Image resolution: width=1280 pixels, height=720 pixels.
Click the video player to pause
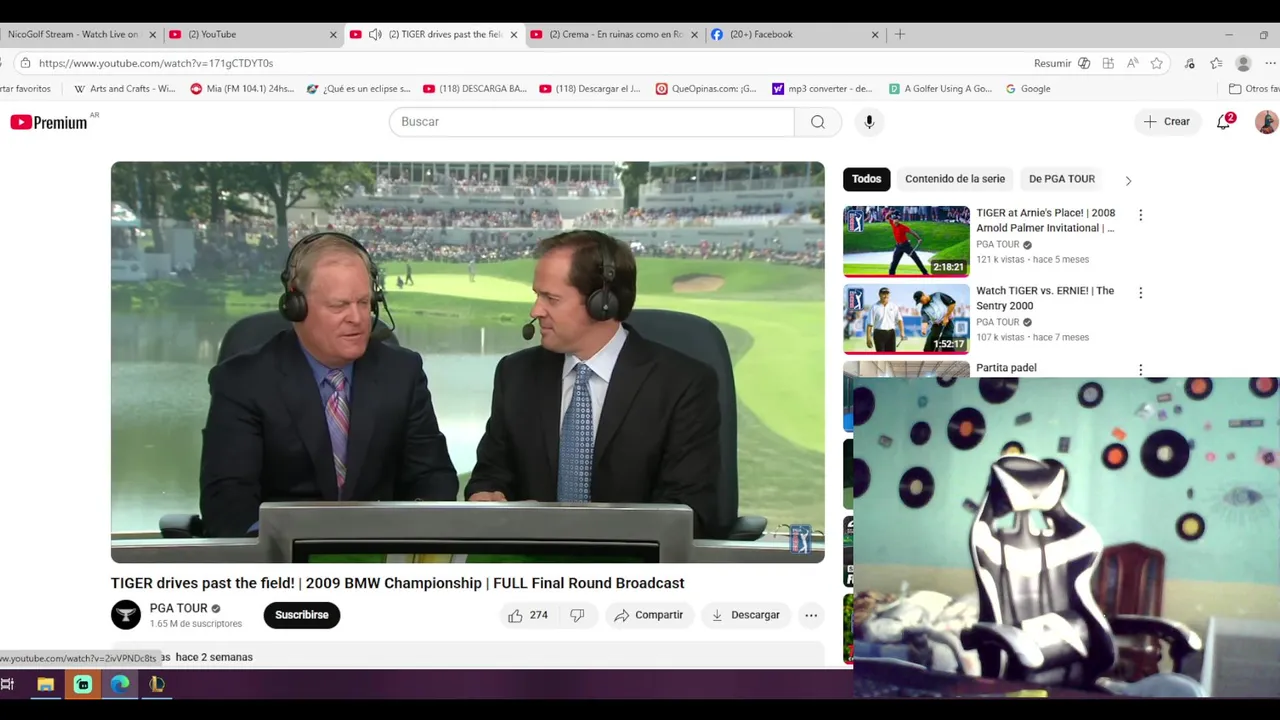468,362
